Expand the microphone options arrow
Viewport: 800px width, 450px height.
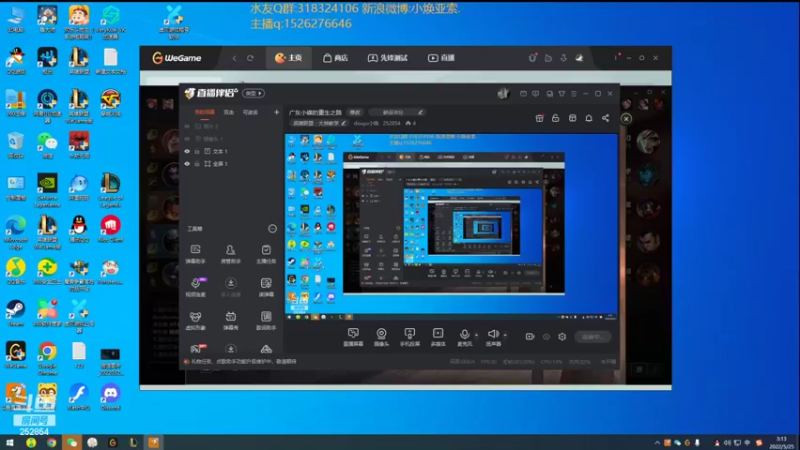(x=477, y=335)
